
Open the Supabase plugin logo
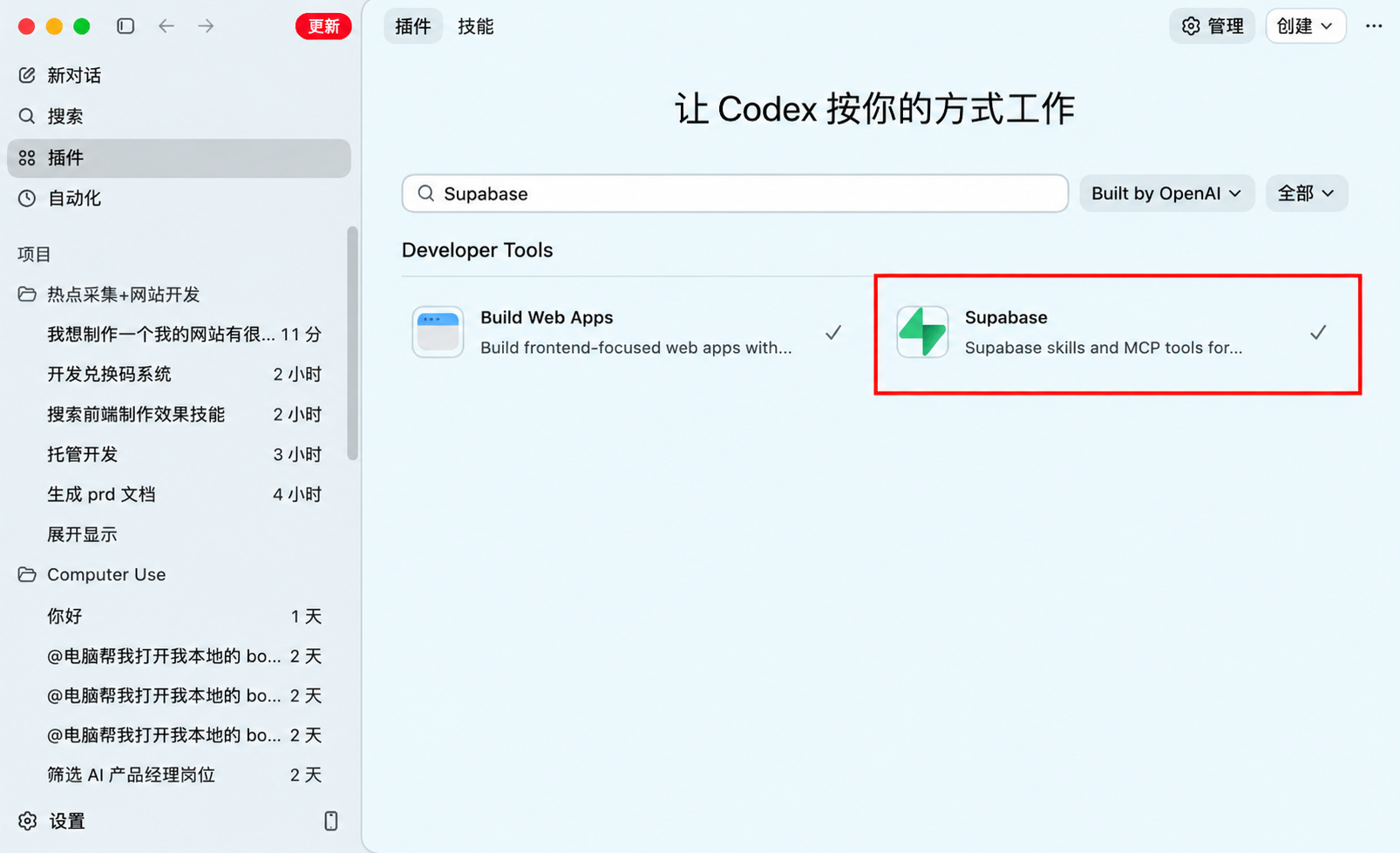pyautogui.click(x=922, y=332)
